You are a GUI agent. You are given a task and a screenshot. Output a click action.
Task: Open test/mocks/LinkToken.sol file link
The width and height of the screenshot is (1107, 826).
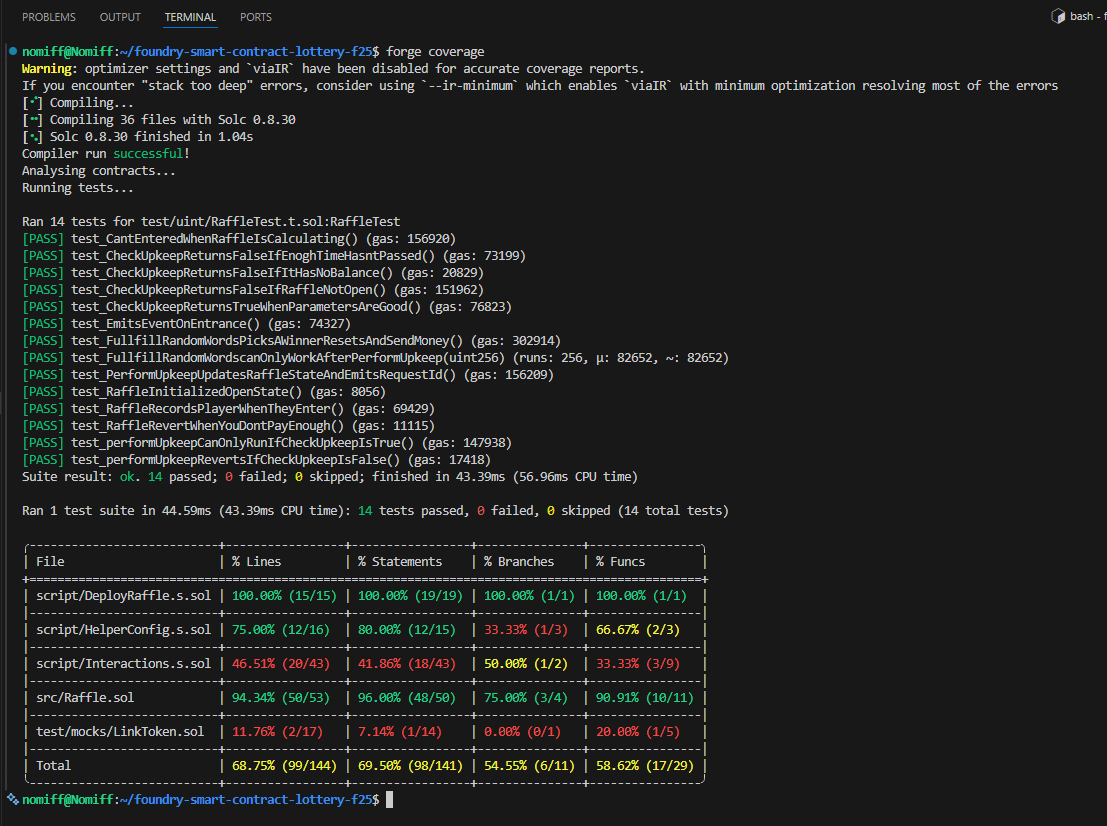click(x=120, y=731)
